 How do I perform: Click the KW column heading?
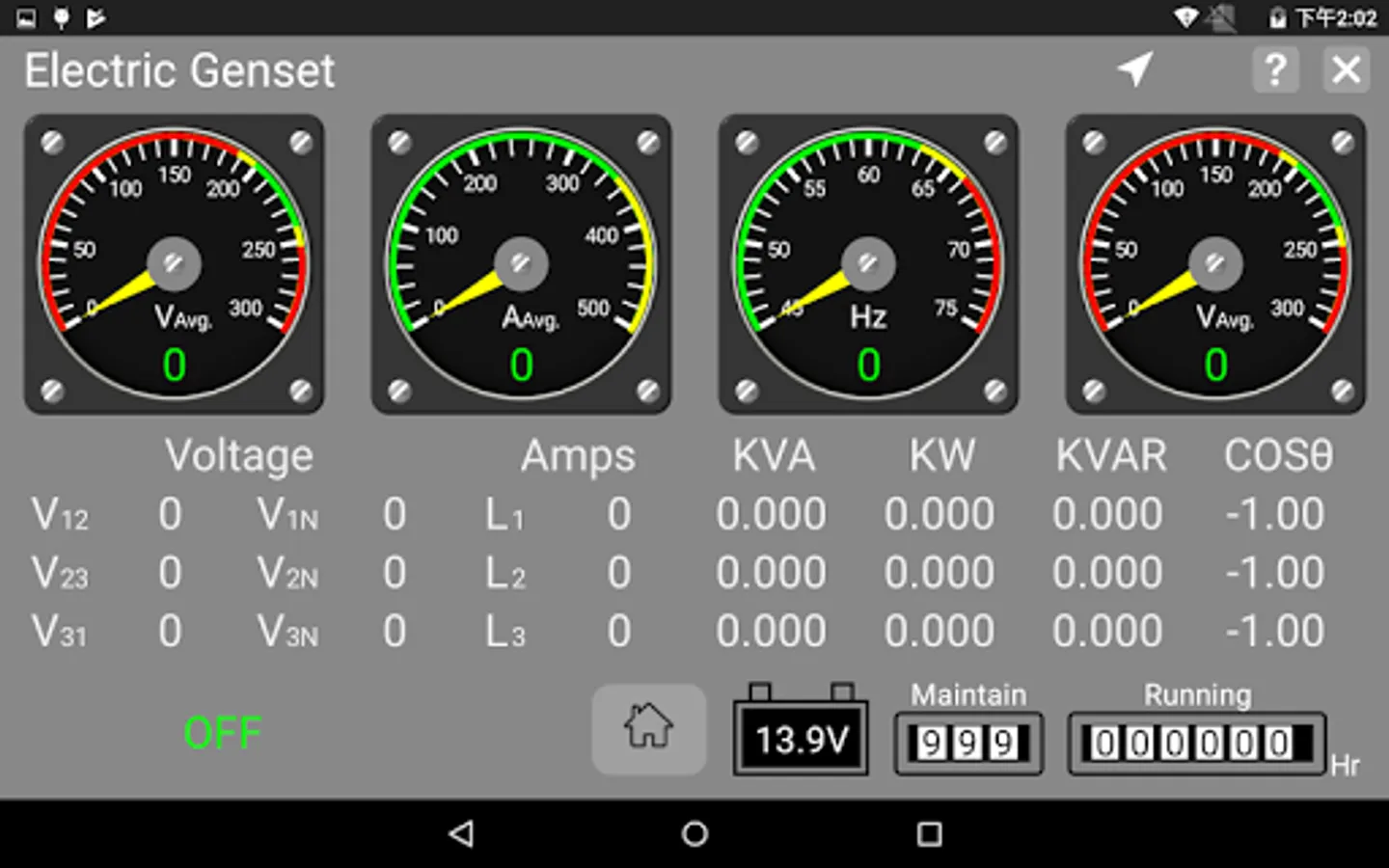(942, 456)
